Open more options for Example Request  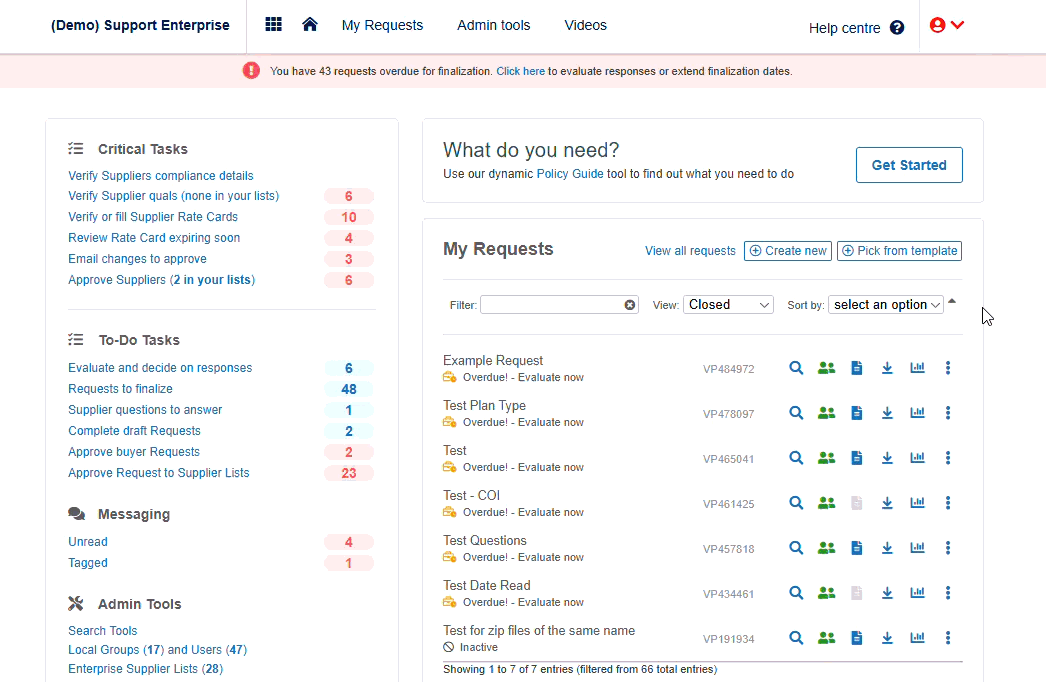click(x=948, y=368)
